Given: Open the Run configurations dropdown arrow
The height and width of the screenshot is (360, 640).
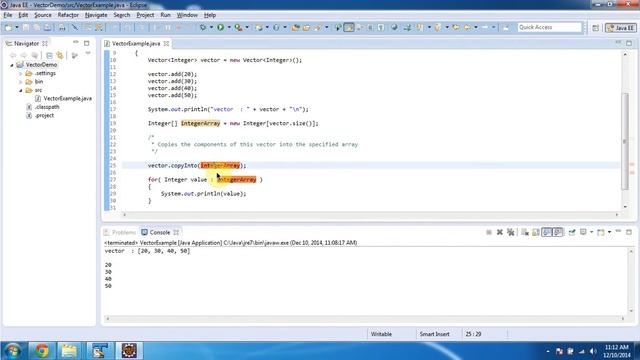Looking at the screenshot, I should [229, 27].
